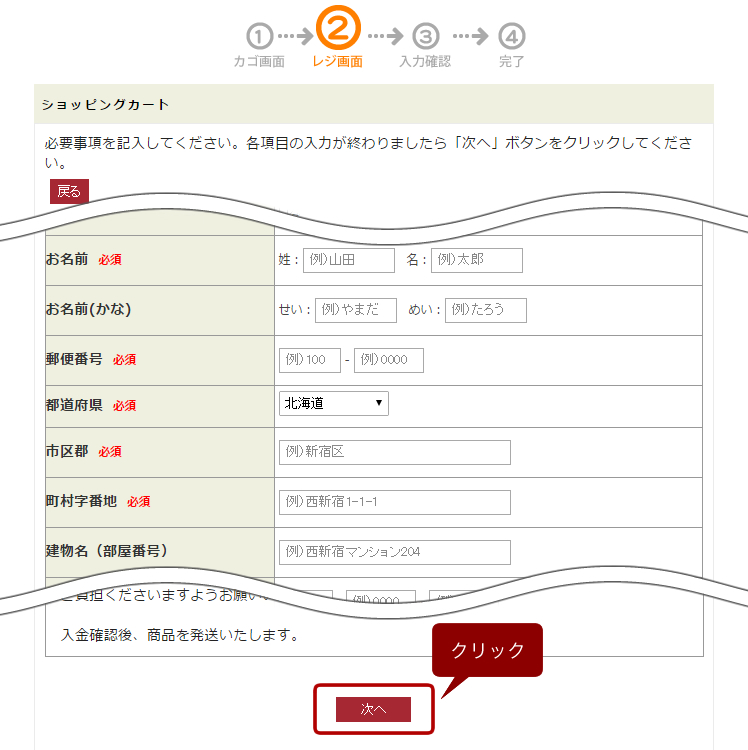Screen dimensions: 748x750
Task: Click the 建物名(部屋番号) label text
Action: [x=107, y=551]
